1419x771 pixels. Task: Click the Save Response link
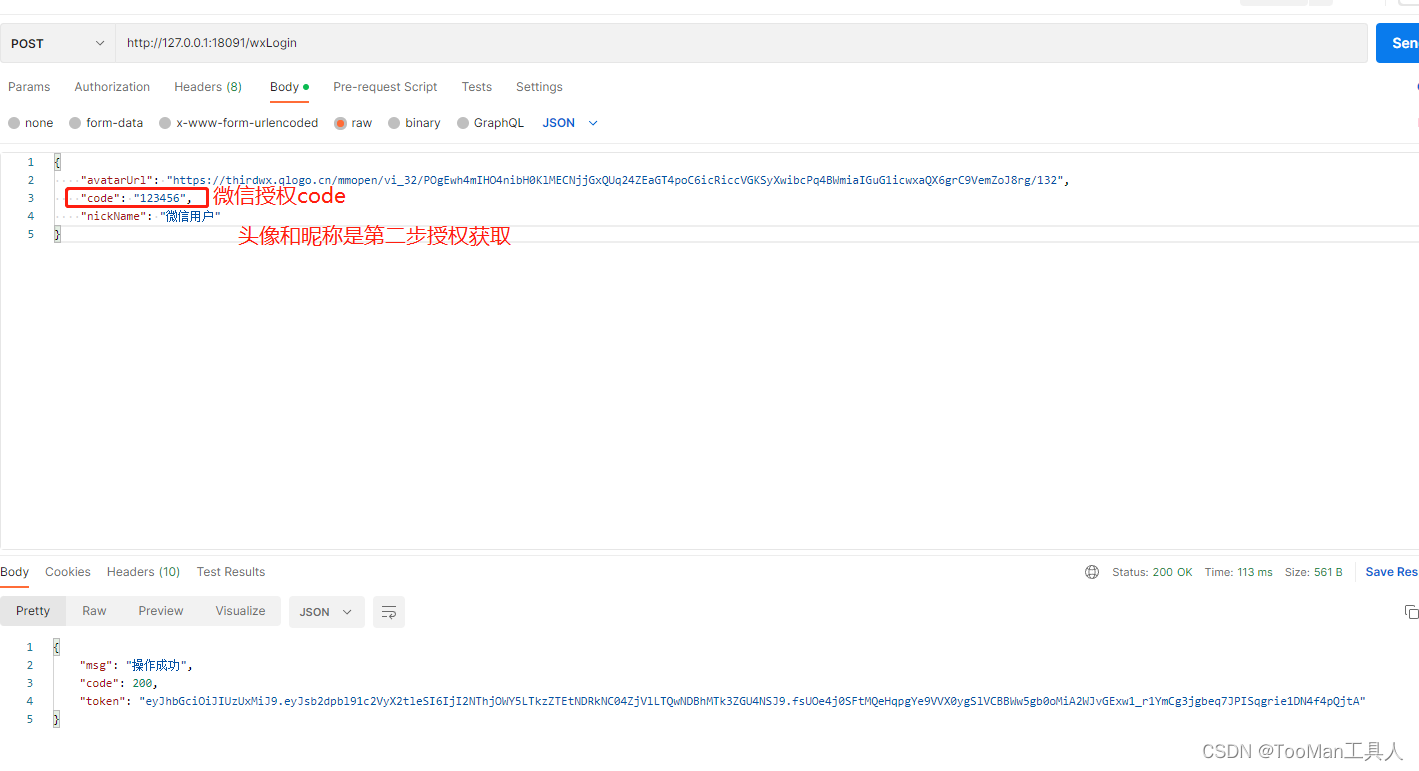pyautogui.click(x=1390, y=571)
